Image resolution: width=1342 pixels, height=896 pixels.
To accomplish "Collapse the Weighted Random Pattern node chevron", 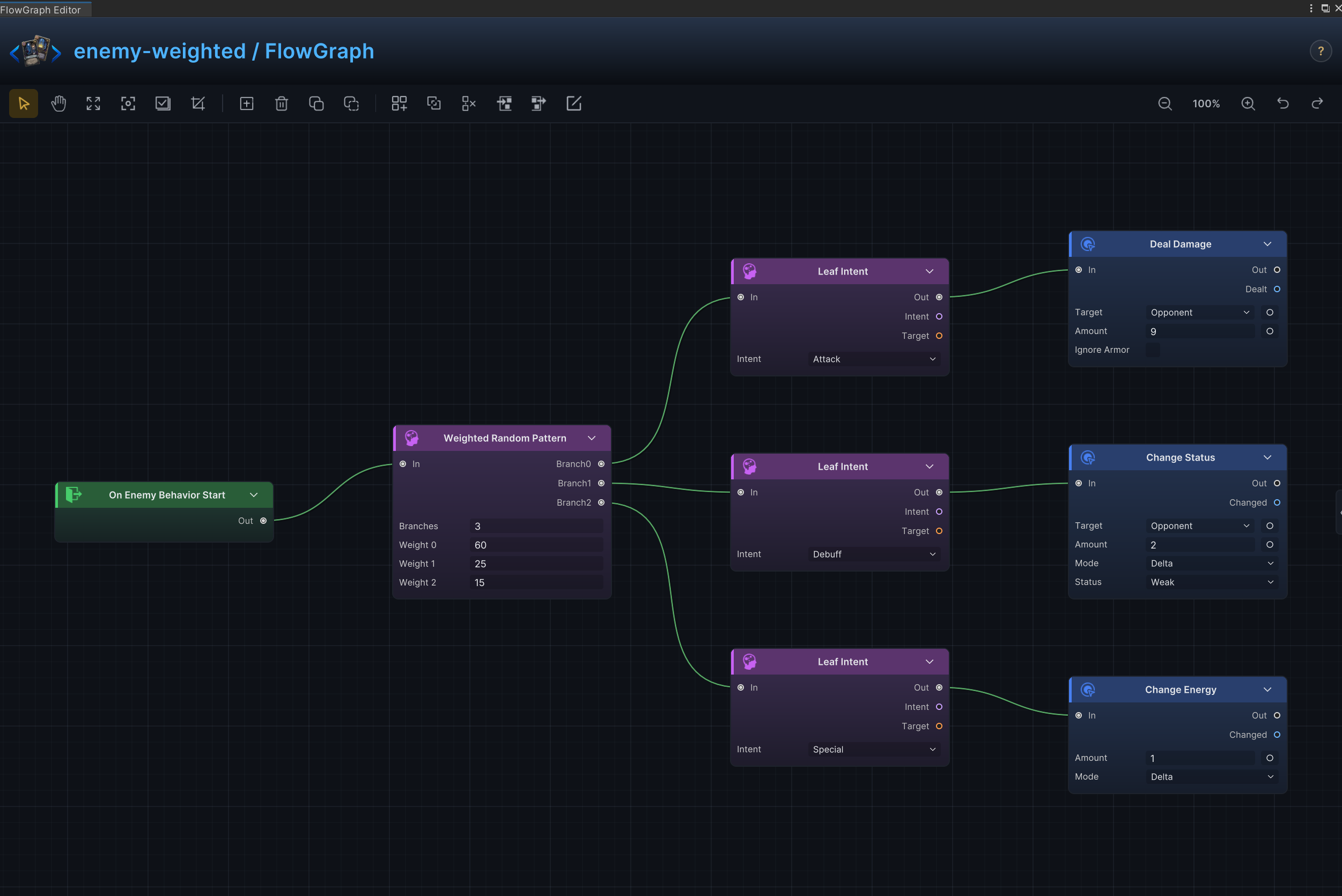I will coord(592,438).
